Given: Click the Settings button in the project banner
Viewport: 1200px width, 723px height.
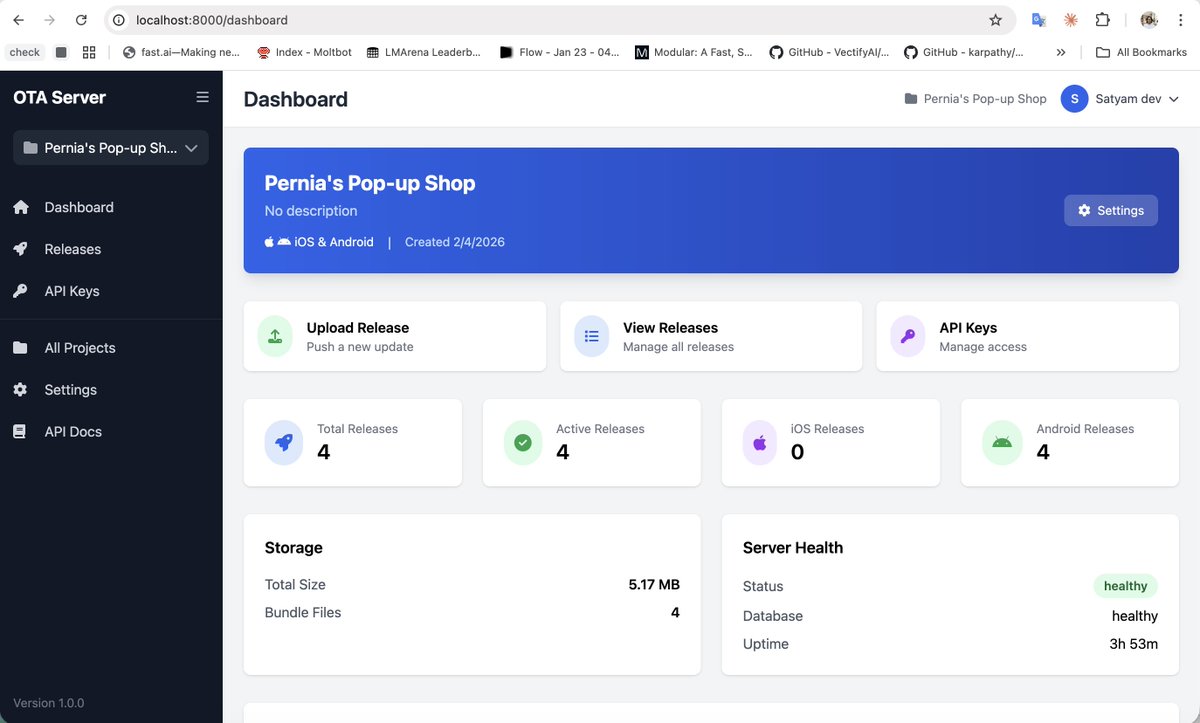Looking at the screenshot, I should (x=1111, y=210).
